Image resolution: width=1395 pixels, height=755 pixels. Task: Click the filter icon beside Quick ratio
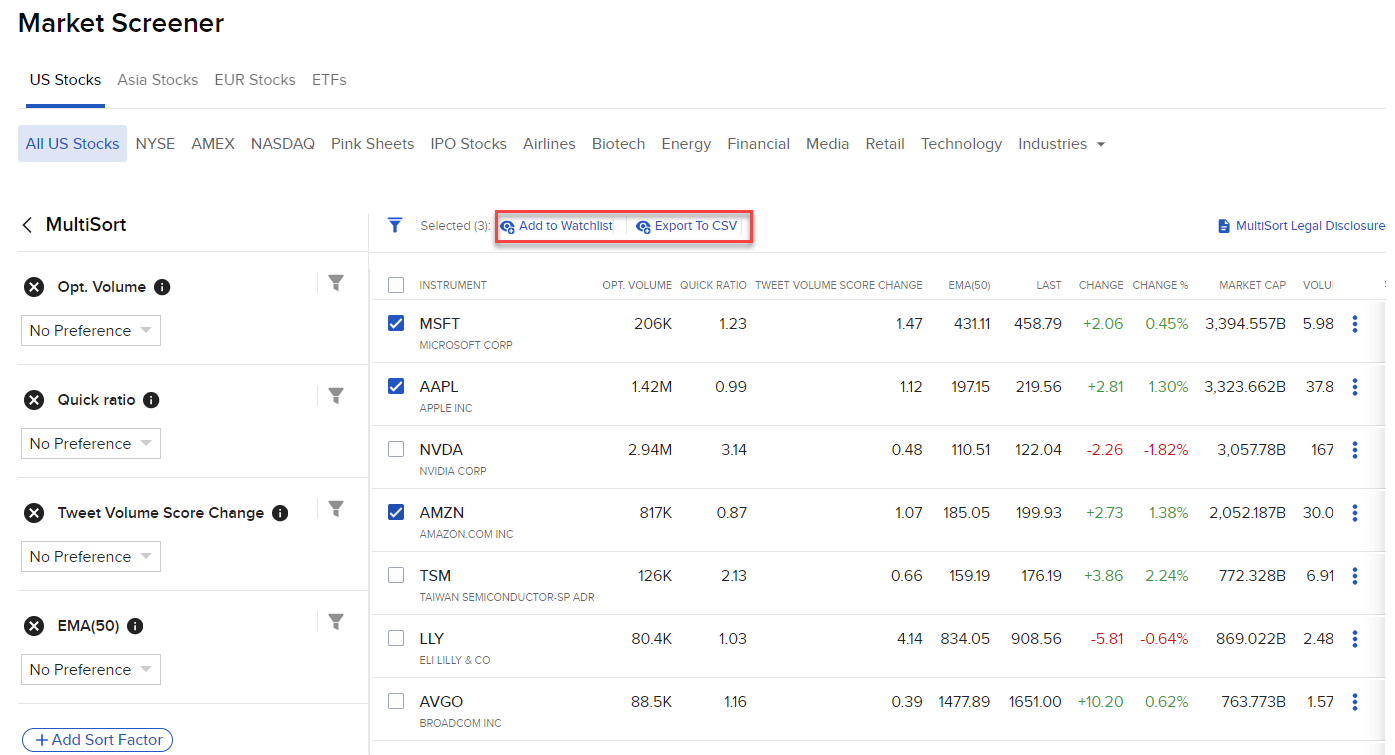(x=336, y=395)
